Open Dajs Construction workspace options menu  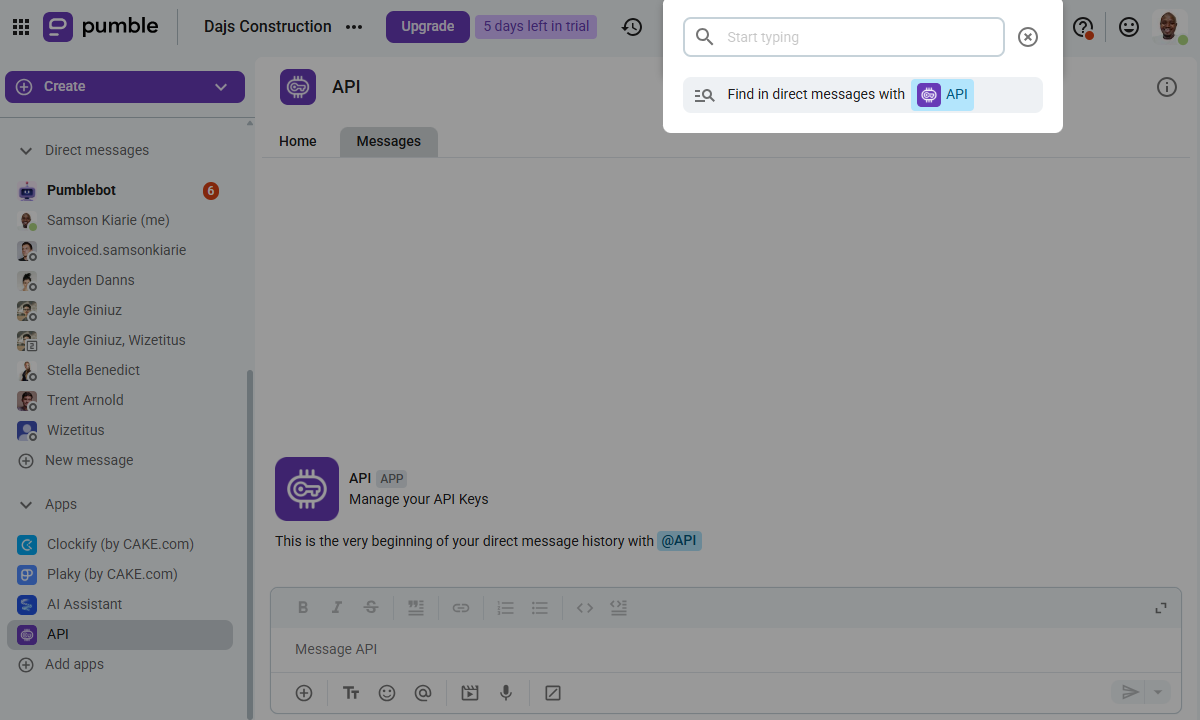tap(354, 27)
